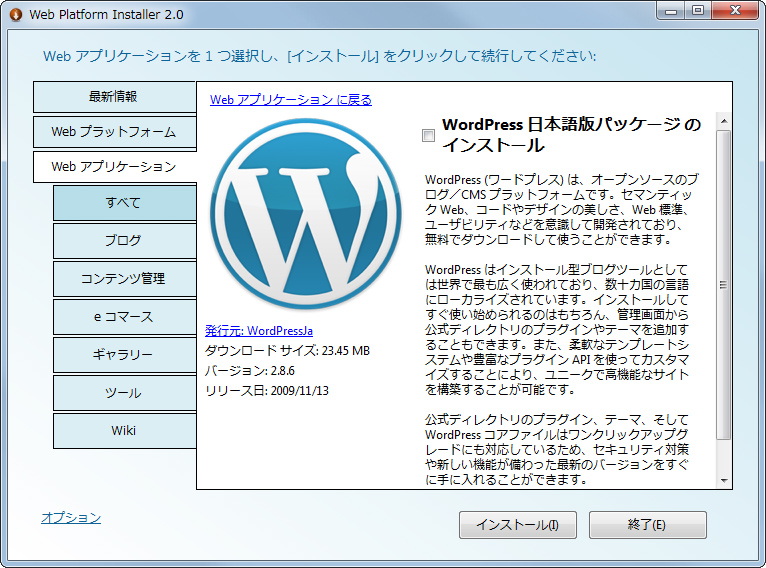Click the ダウンロード サイズ: 23.45 MB text
Screen dimensions: 766x568
pos(287,351)
